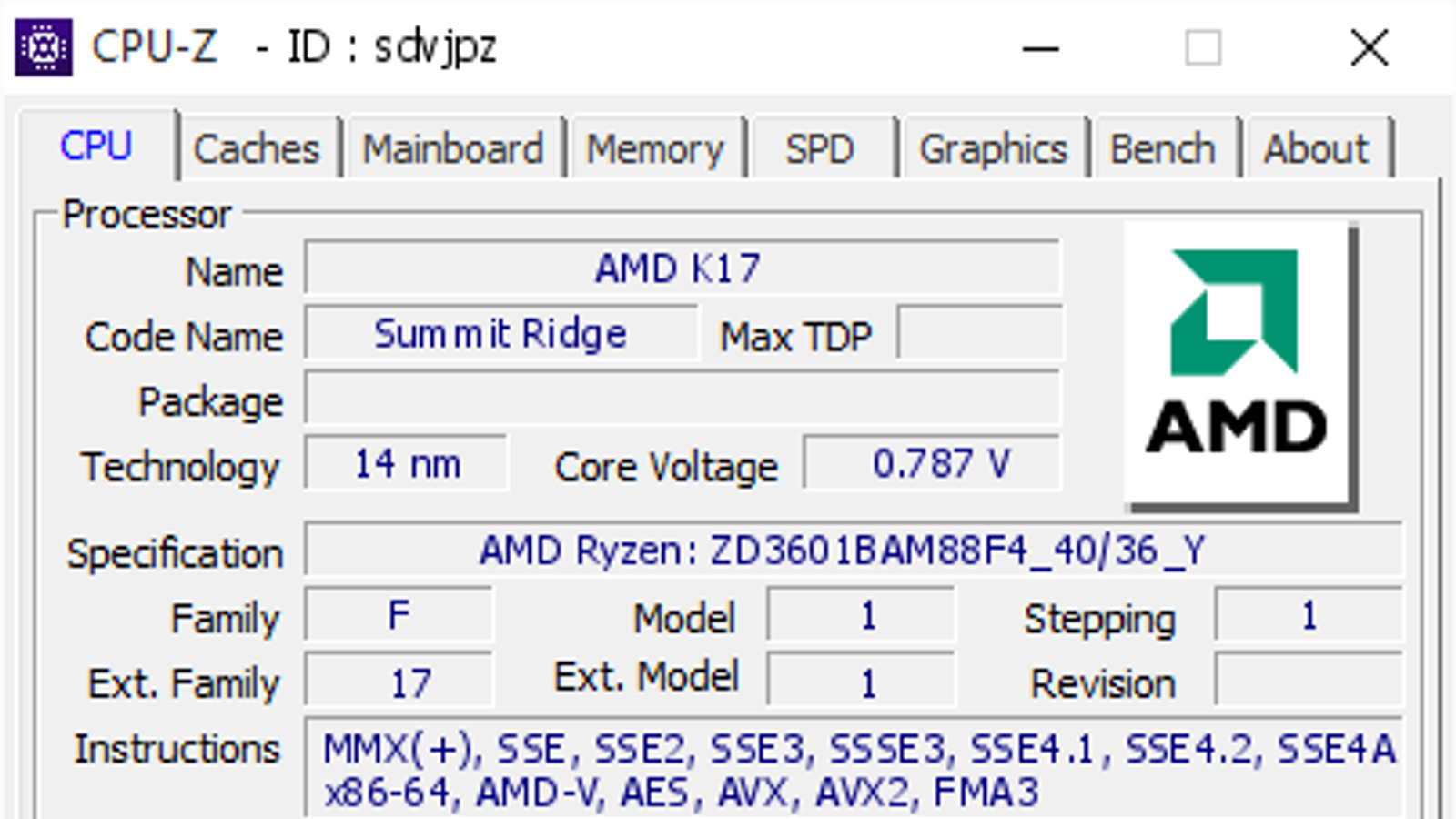Go to the SPD tab
Viewport: 1456px width, 819px height.
click(820, 149)
